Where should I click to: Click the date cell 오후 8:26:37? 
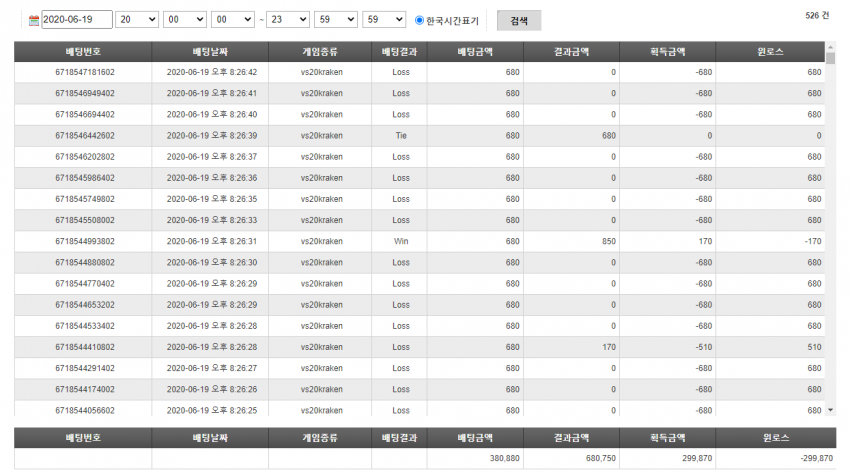coord(211,157)
